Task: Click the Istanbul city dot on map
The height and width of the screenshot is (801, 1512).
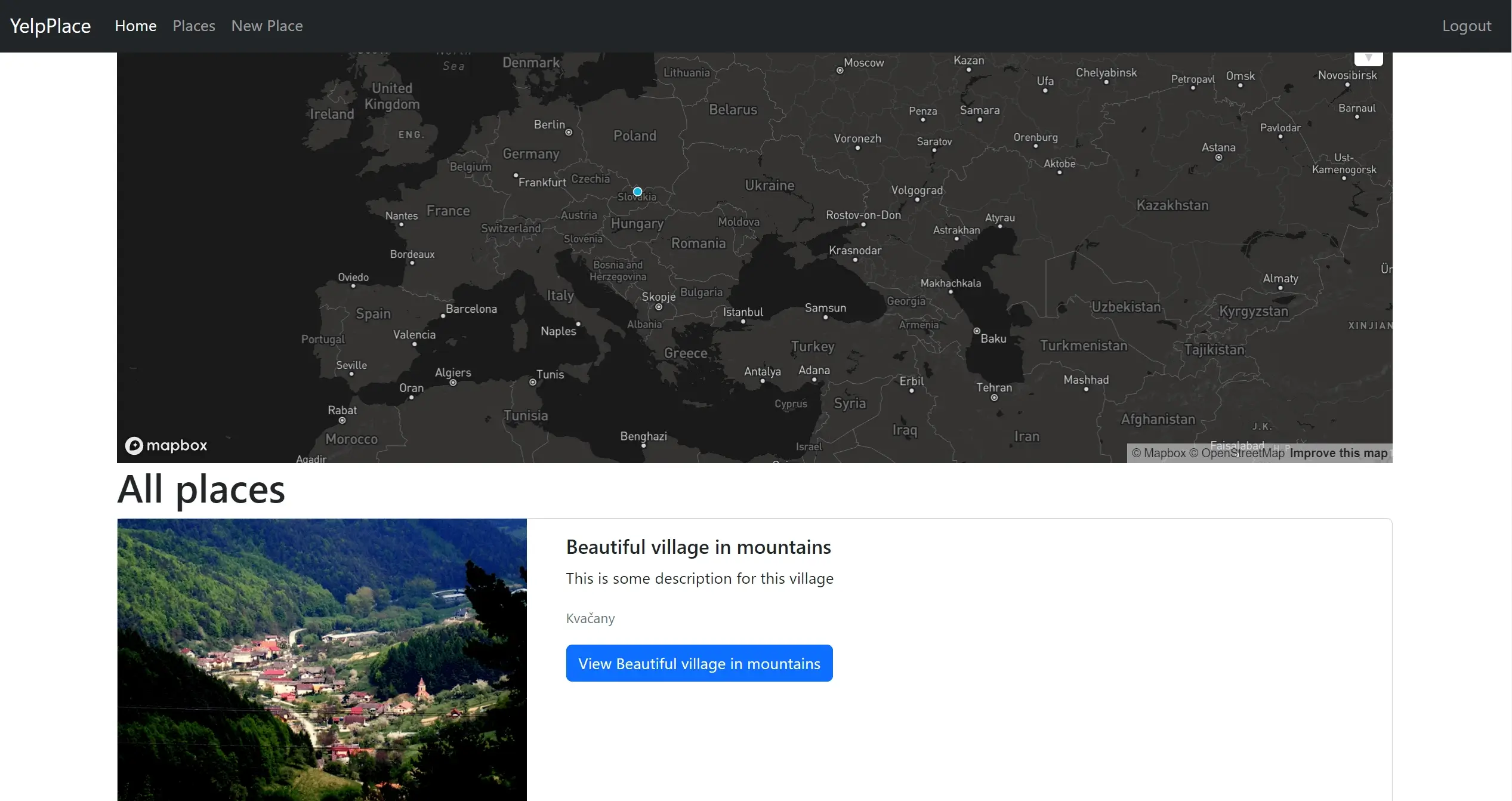Action: 743,322
